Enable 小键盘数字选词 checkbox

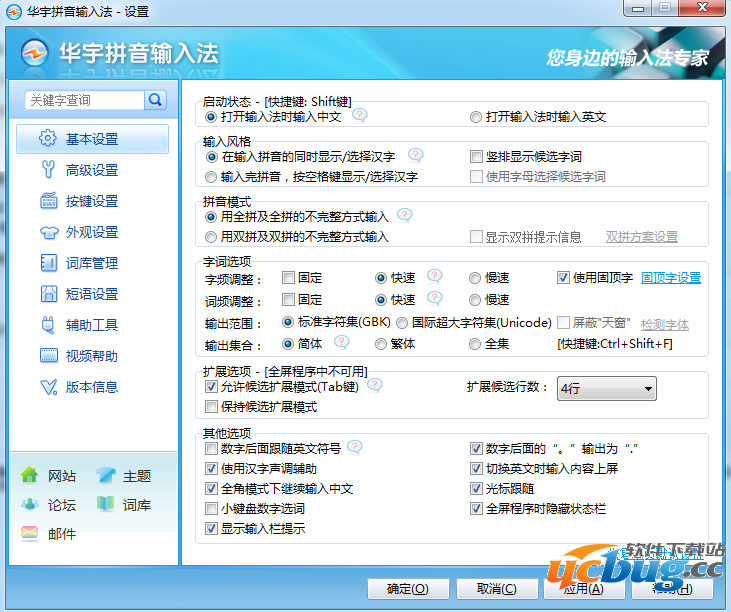pyautogui.click(x=211, y=509)
